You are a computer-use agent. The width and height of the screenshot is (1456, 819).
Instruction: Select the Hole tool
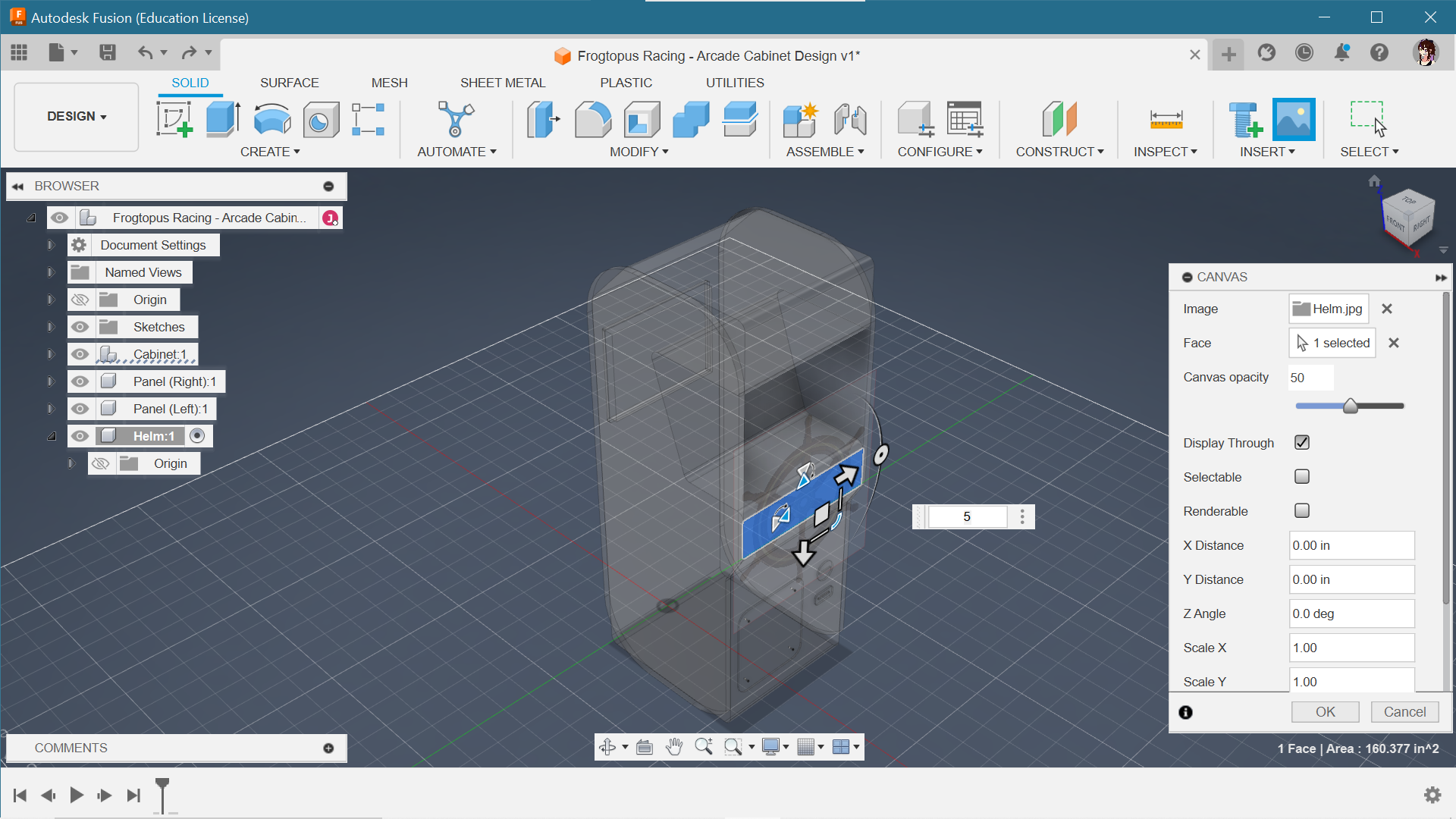(x=321, y=120)
